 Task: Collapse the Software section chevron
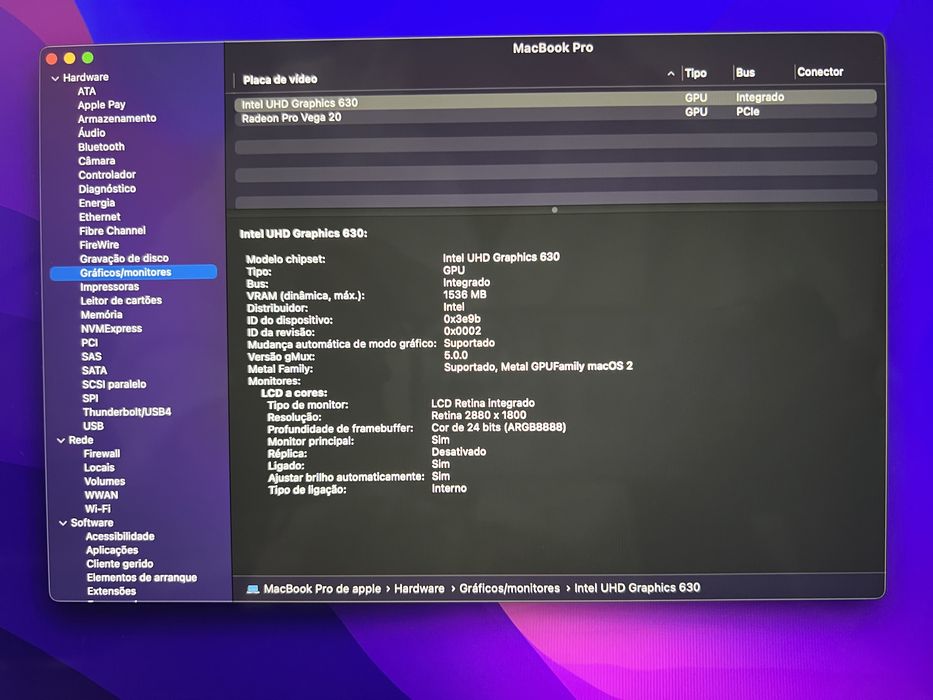[x=63, y=523]
